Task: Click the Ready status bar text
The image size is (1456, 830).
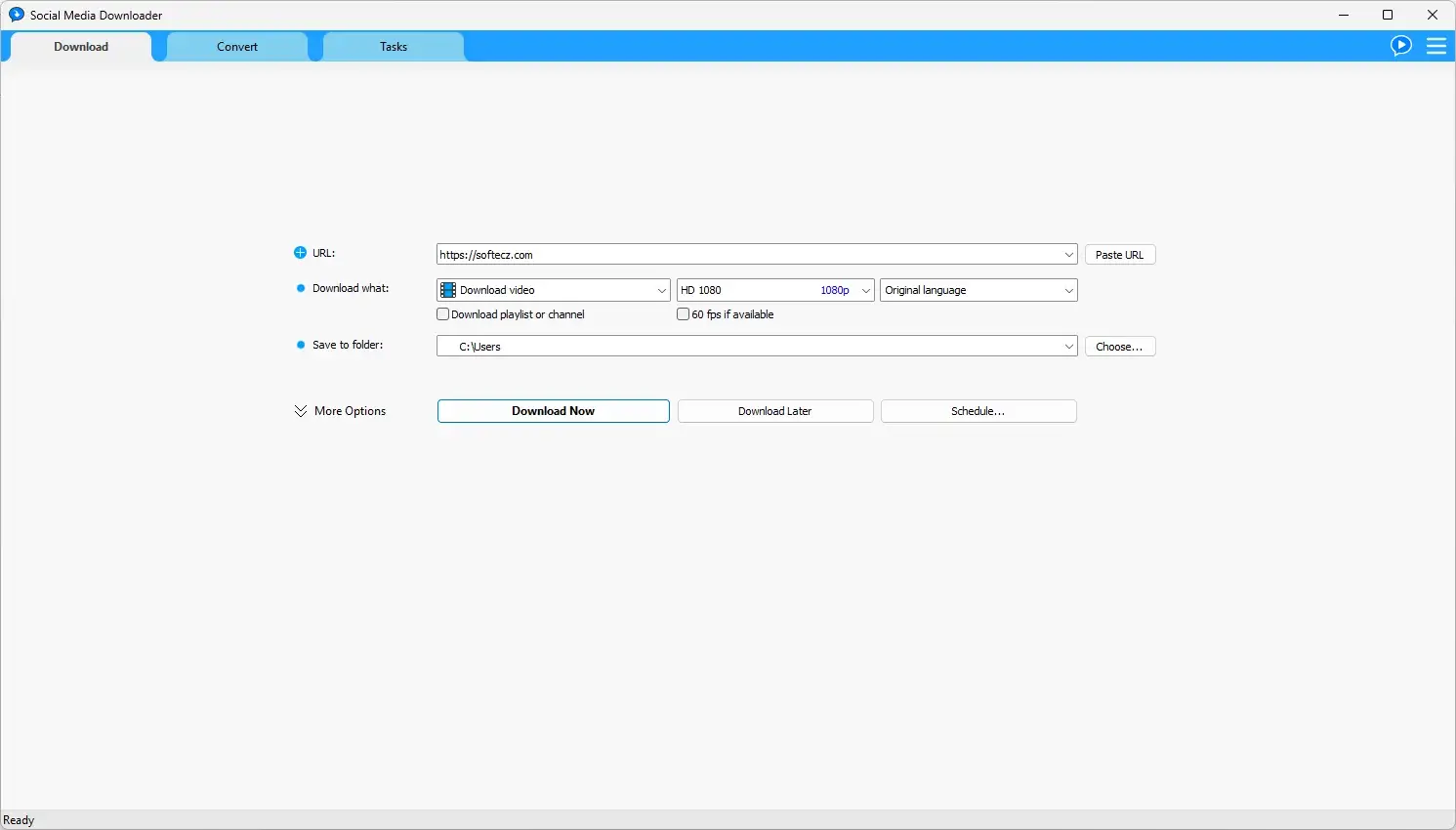Action: (x=19, y=820)
